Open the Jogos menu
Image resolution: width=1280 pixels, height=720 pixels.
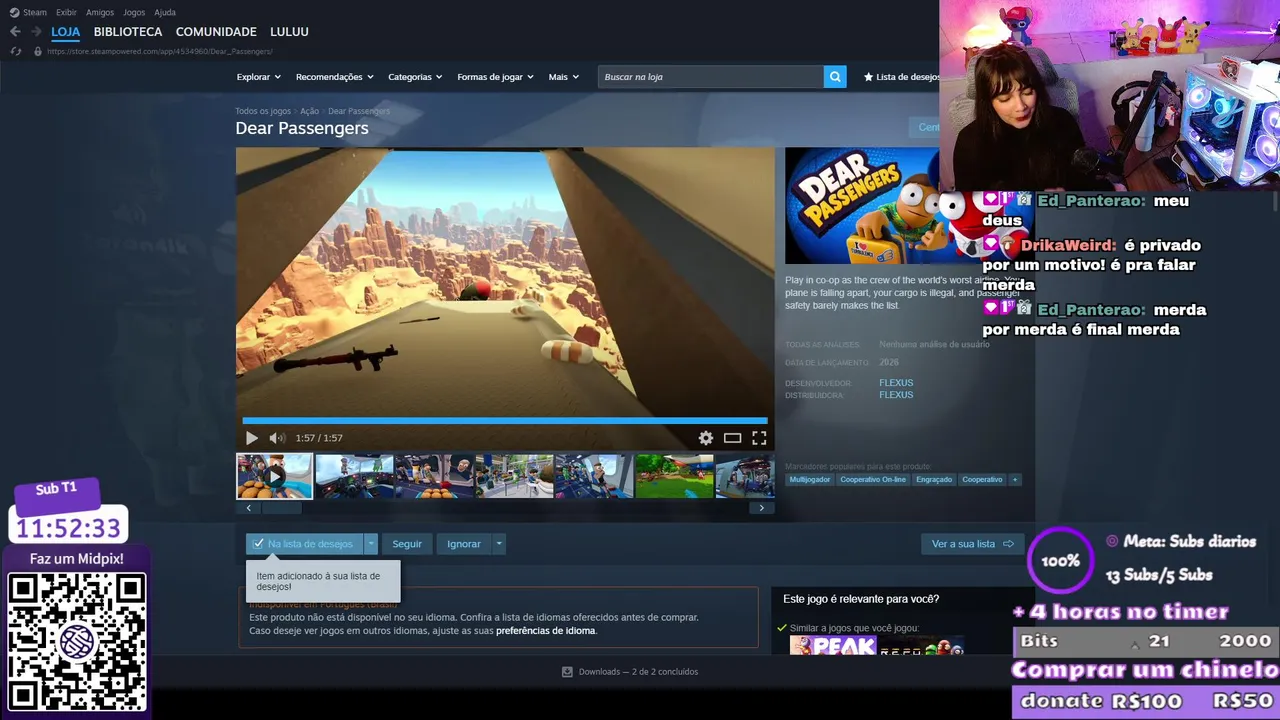point(134,12)
